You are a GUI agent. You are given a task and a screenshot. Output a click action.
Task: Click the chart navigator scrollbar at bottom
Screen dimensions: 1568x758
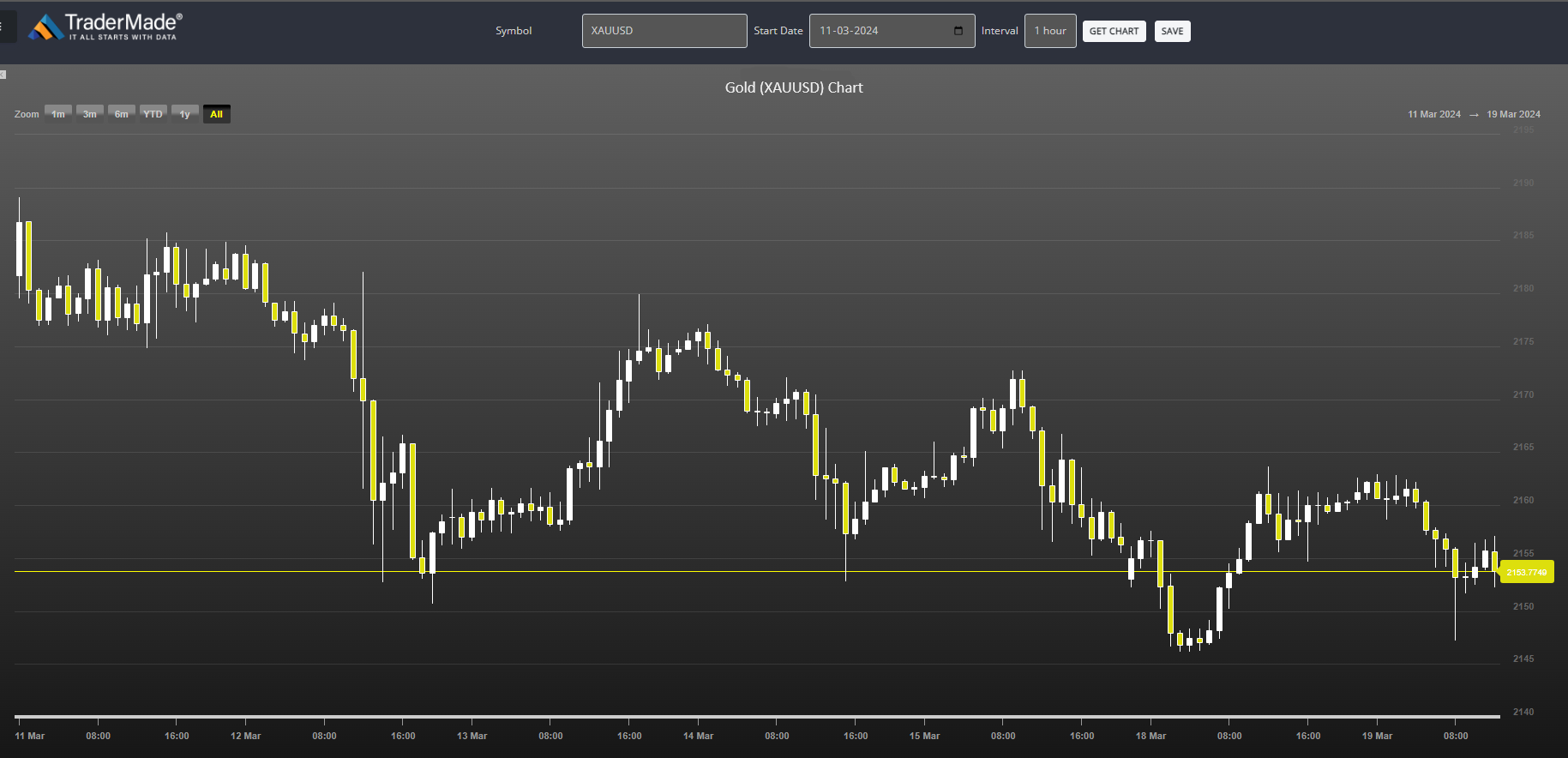coord(757,716)
